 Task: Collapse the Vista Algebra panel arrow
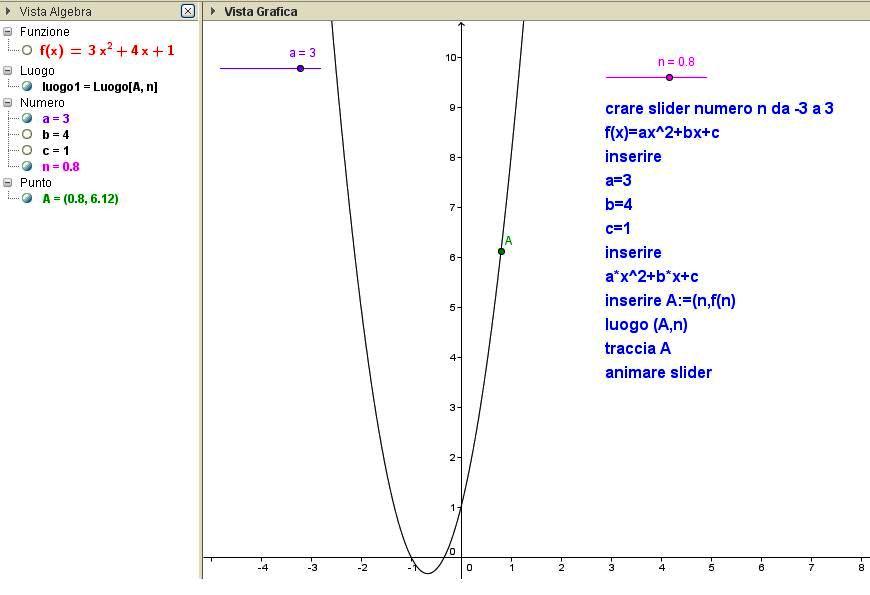pos(8,11)
